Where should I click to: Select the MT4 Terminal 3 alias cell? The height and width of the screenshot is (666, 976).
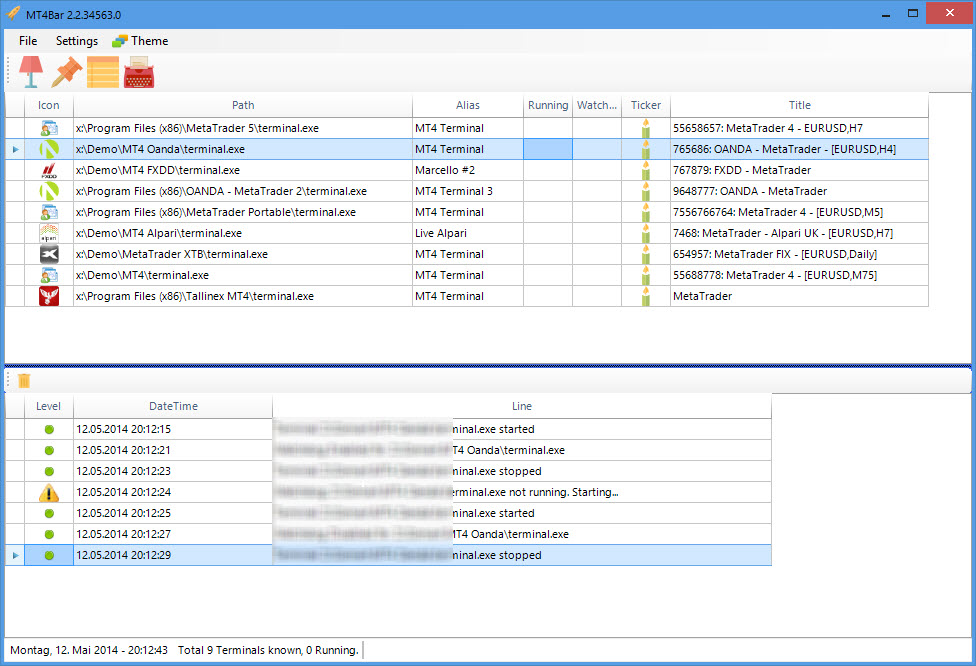467,191
